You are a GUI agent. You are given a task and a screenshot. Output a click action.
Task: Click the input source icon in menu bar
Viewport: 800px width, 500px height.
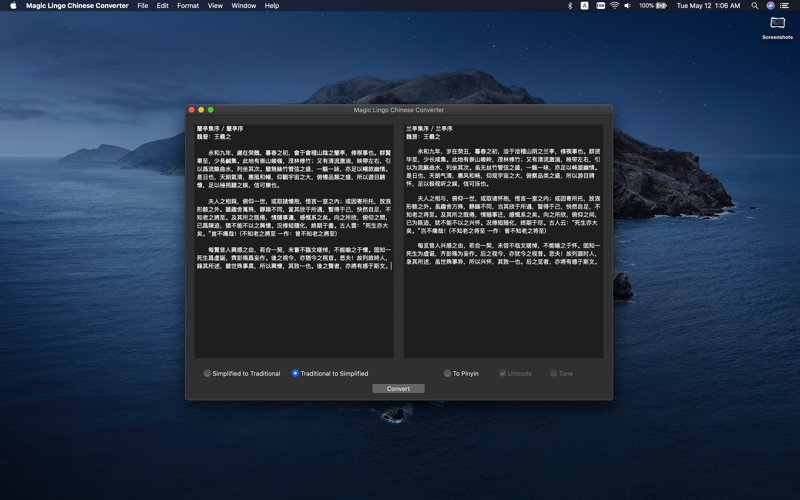(x=585, y=6)
